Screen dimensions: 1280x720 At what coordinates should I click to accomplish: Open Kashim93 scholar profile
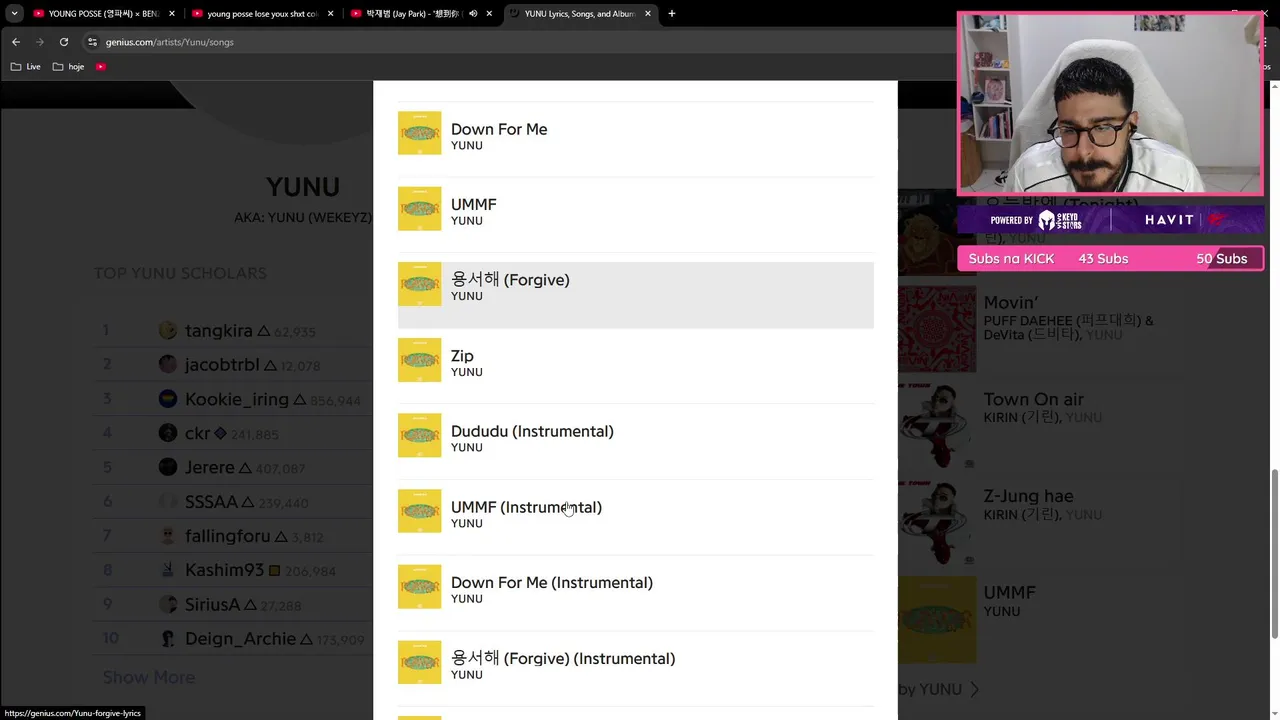(225, 570)
